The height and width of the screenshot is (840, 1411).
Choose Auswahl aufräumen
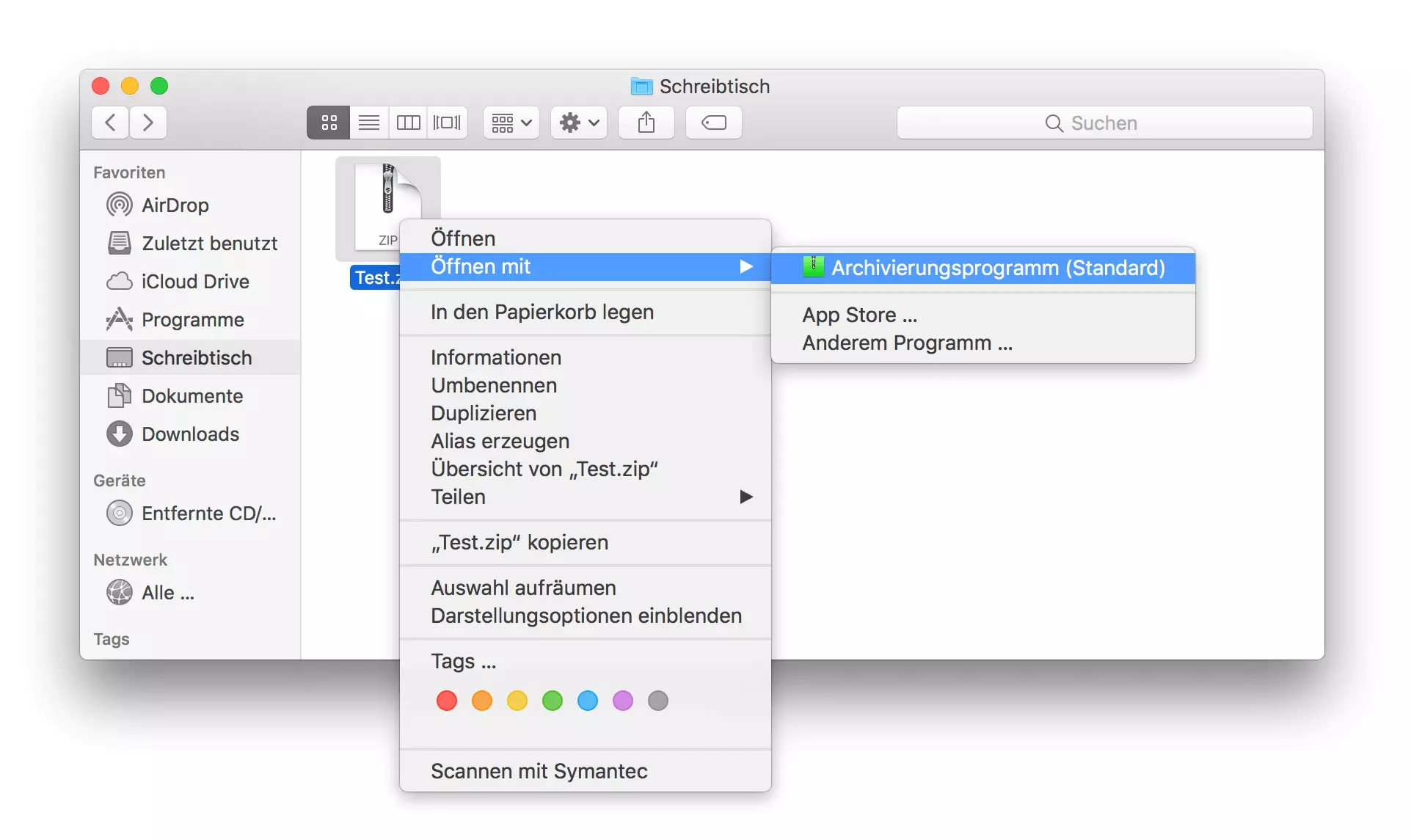[x=585, y=588]
